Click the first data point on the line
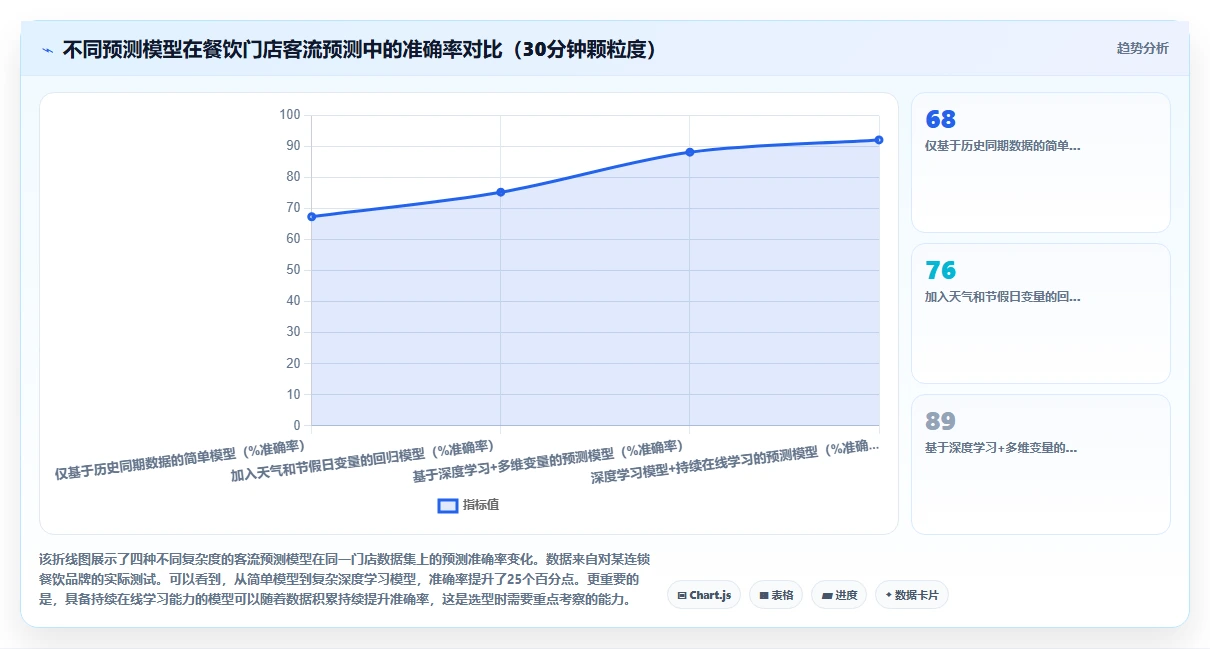 click(311, 217)
